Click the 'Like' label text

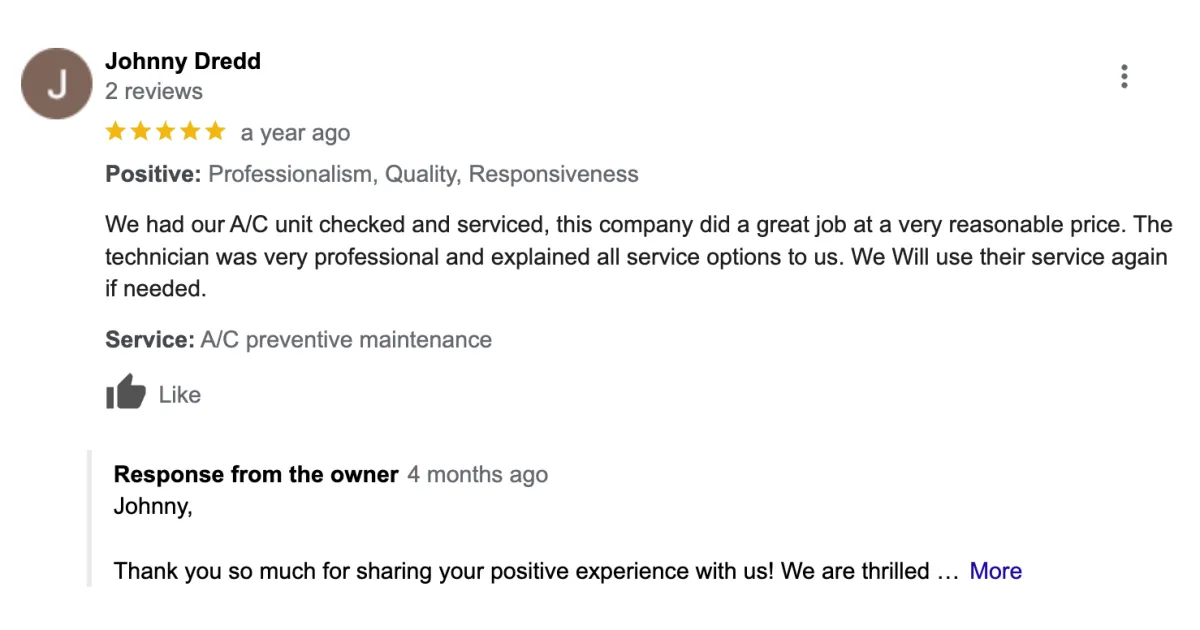pos(180,395)
